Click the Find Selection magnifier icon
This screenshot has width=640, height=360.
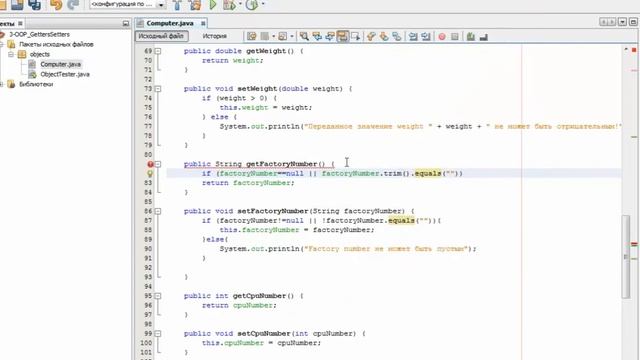pyautogui.click(x=304, y=37)
